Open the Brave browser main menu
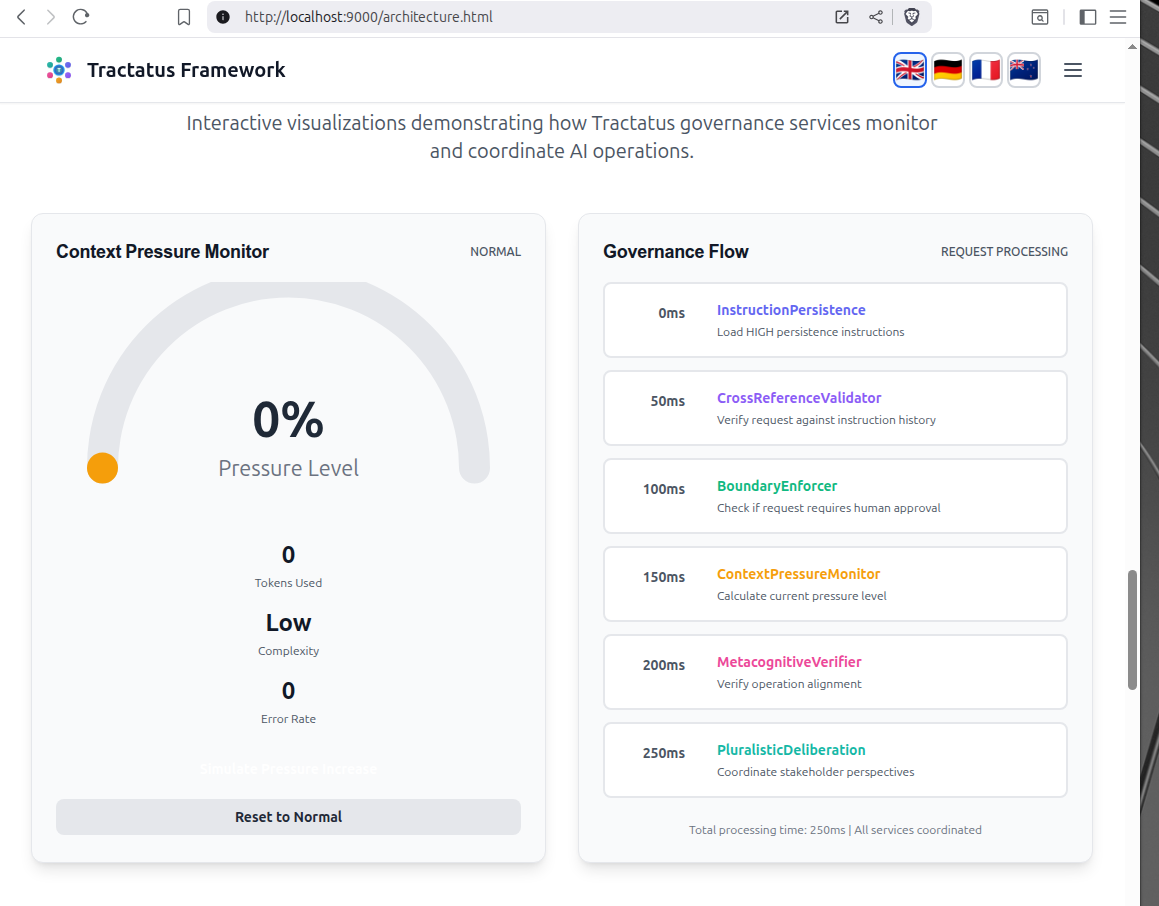The image size is (1159, 906). 1118,17
